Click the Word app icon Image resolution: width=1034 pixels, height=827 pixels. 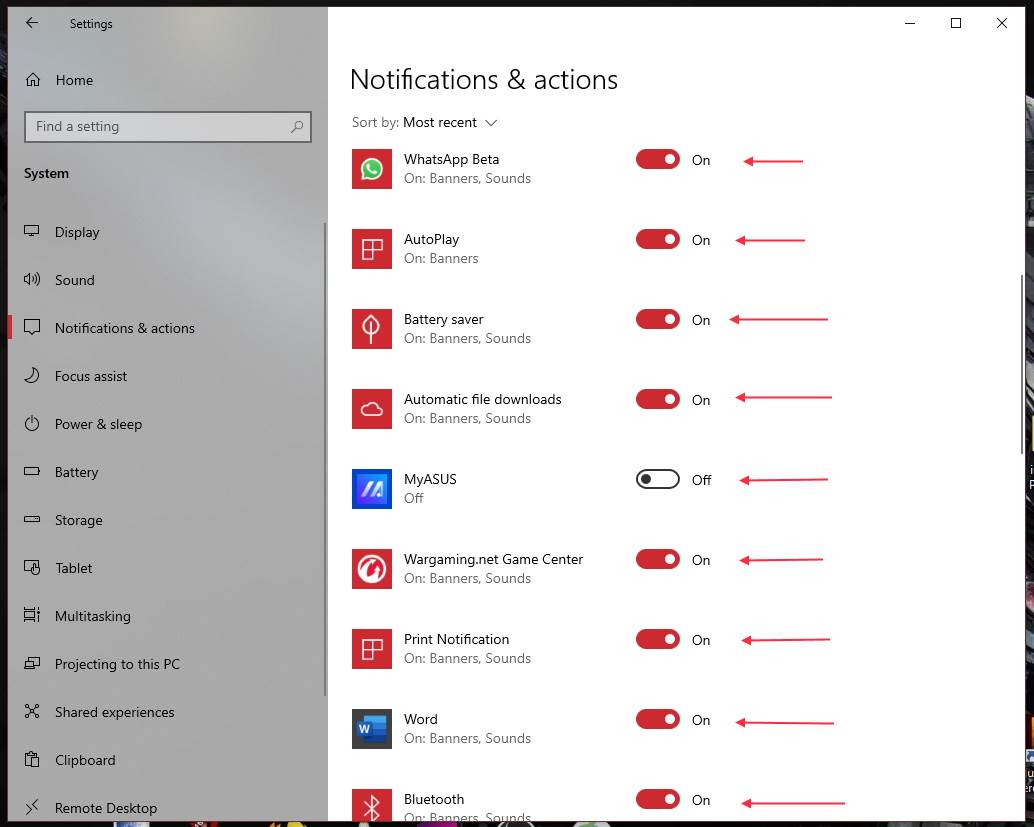pyautogui.click(x=371, y=729)
